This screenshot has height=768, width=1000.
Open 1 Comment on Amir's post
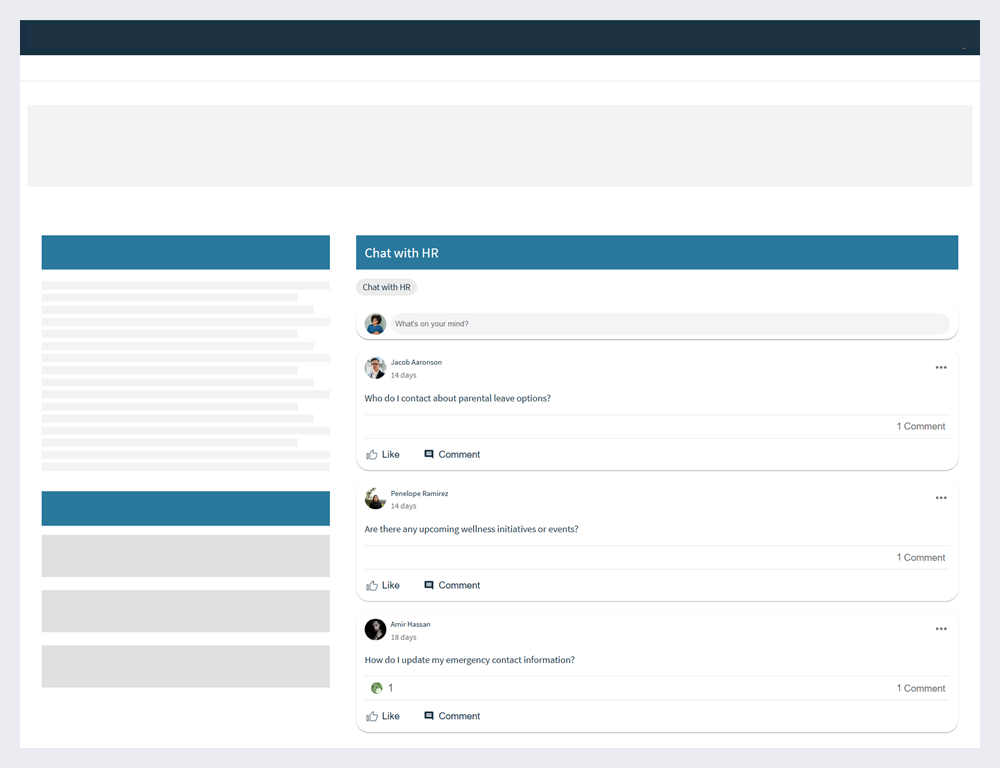click(919, 688)
